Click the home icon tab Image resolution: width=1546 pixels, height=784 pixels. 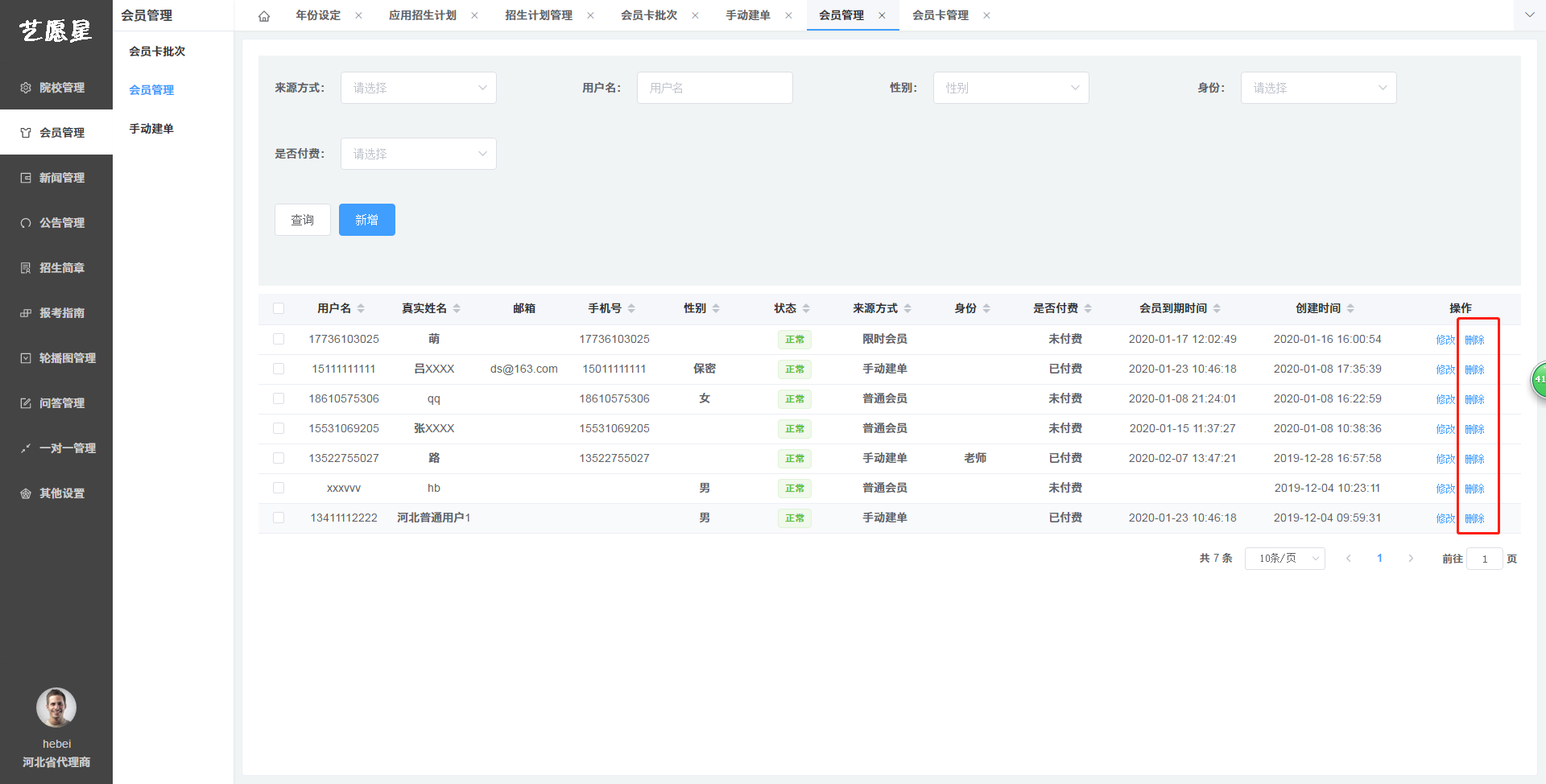click(264, 16)
